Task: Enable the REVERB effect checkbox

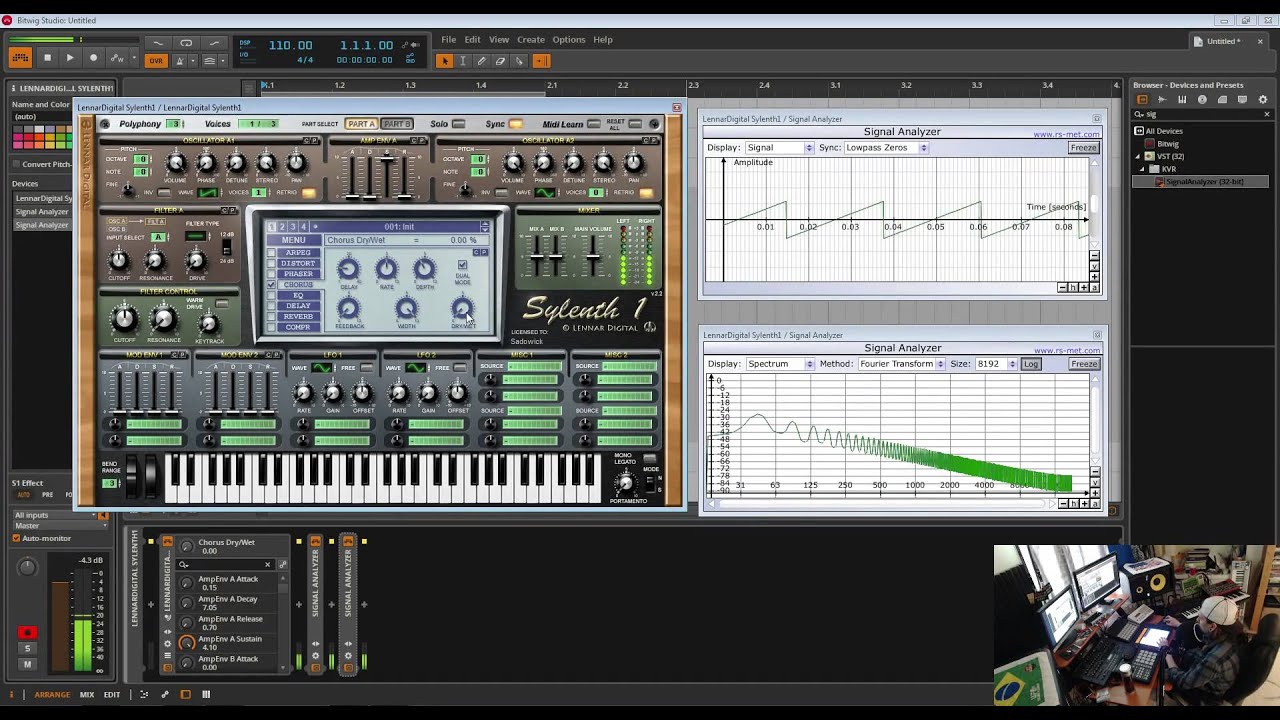Action: coord(271,317)
